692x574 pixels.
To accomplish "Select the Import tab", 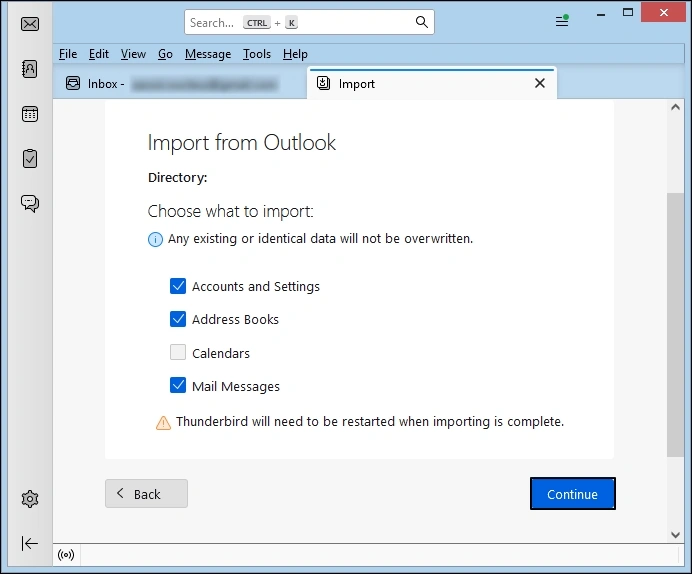I will click(x=432, y=83).
